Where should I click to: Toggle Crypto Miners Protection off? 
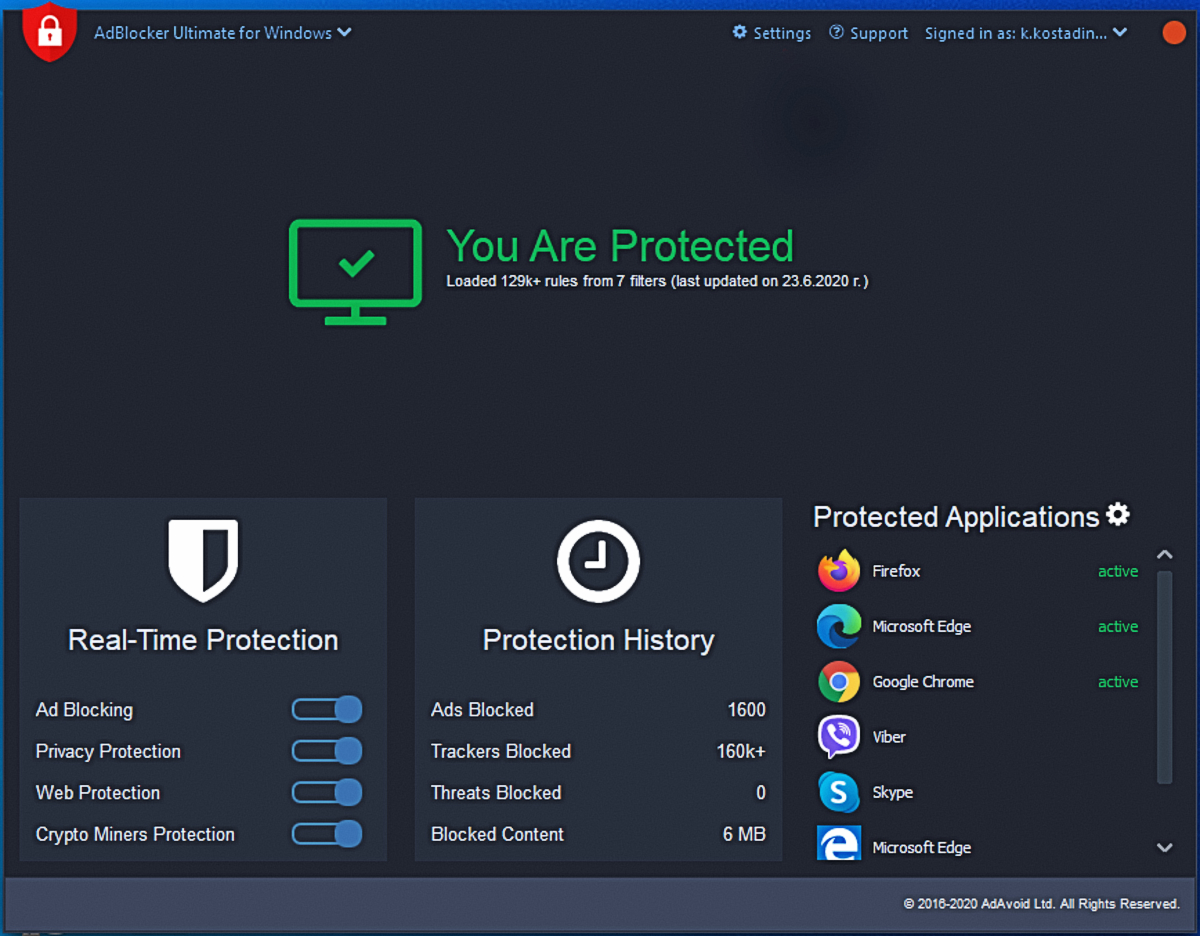pyautogui.click(x=326, y=834)
